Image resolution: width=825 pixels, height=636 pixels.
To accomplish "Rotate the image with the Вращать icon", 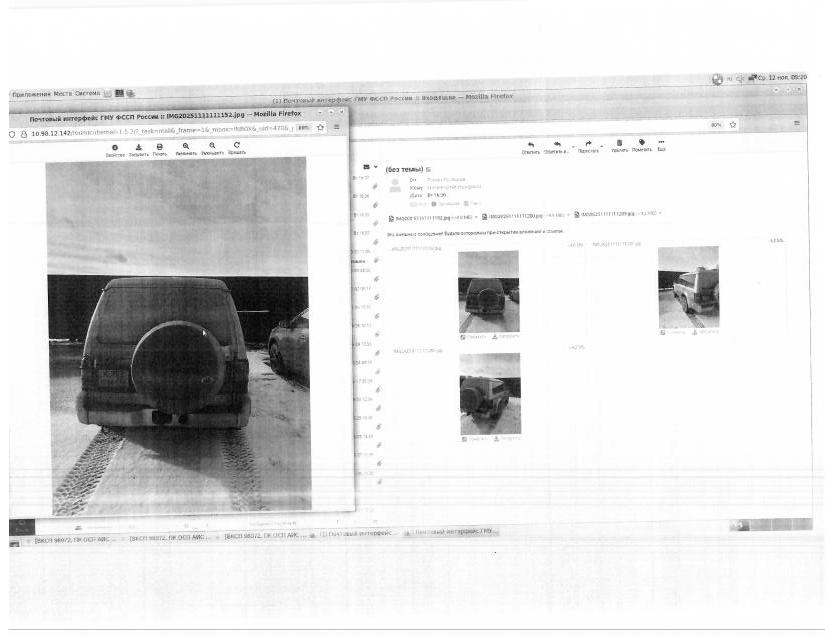I will (237, 147).
